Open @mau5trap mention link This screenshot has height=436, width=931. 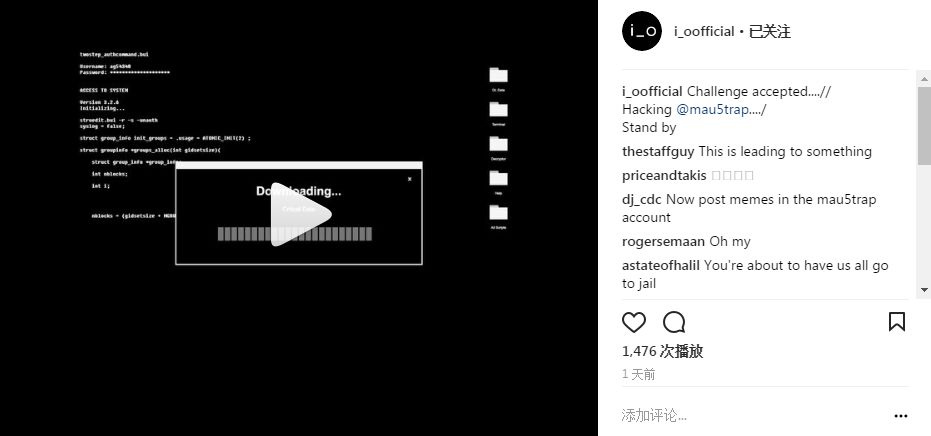tap(712, 109)
